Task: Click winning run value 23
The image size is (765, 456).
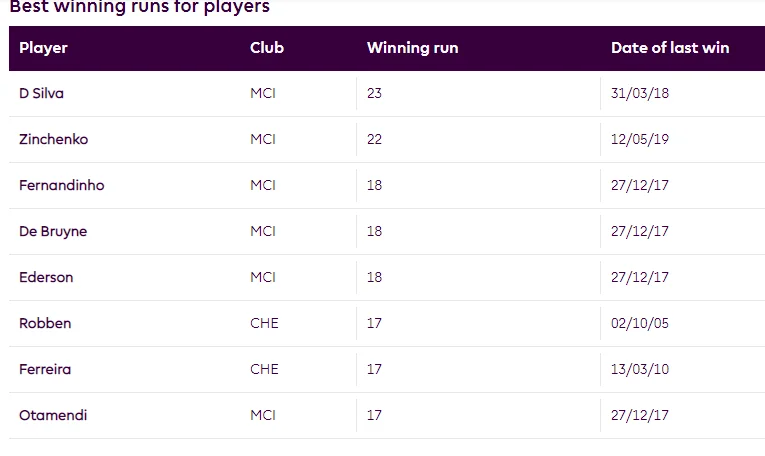Action: pos(375,94)
